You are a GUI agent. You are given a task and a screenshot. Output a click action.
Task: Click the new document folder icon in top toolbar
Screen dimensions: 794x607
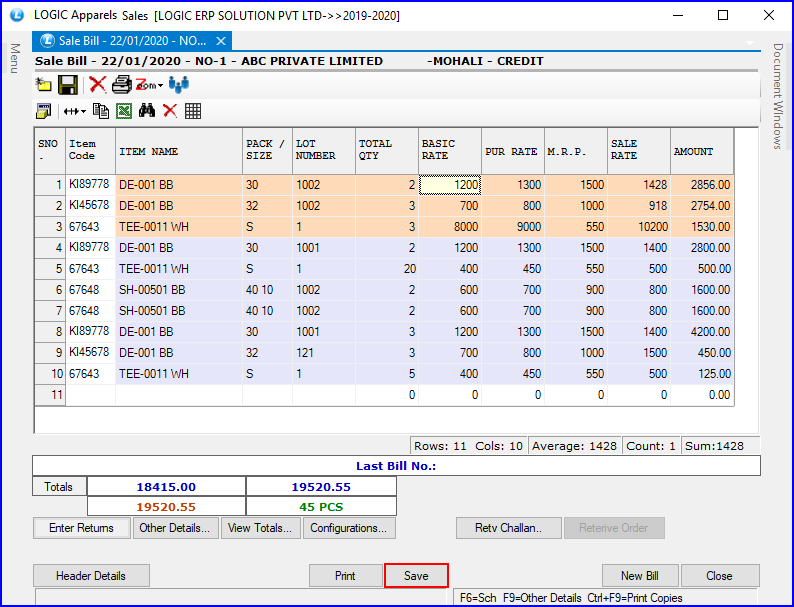[44, 85]
